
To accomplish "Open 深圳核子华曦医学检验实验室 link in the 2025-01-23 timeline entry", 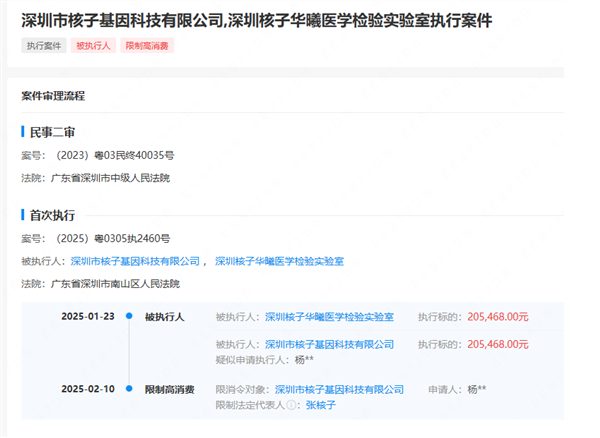I will [329, 317].
